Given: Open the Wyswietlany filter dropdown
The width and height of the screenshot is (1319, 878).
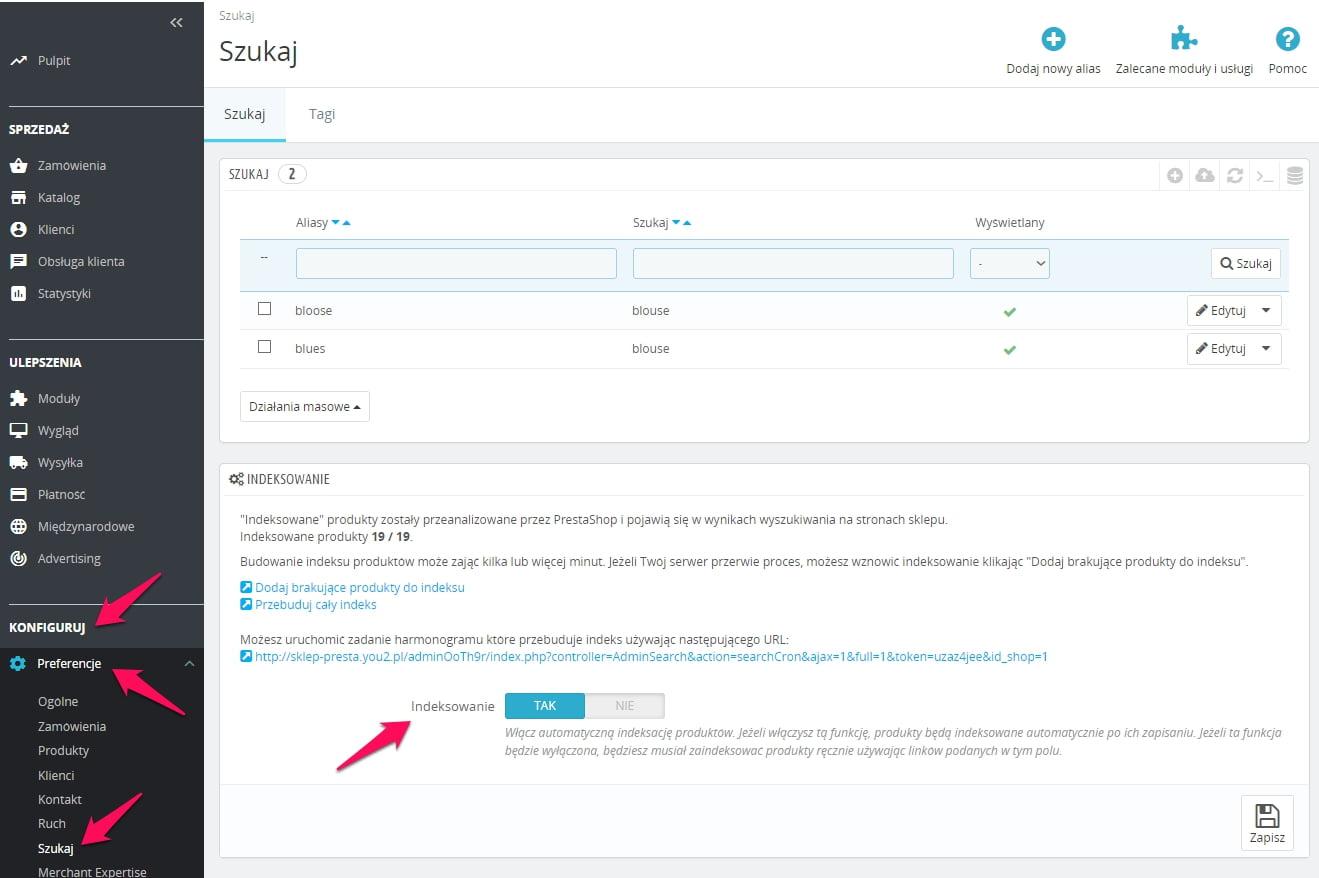Looking at the screenshot, I should pyautogui.click(x=1009, y=263).
